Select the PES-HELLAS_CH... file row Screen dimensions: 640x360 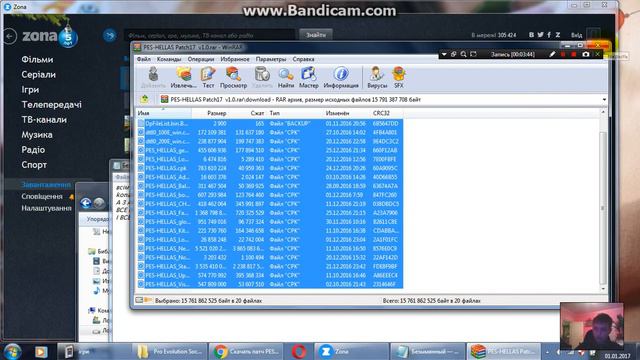(270, 204)
